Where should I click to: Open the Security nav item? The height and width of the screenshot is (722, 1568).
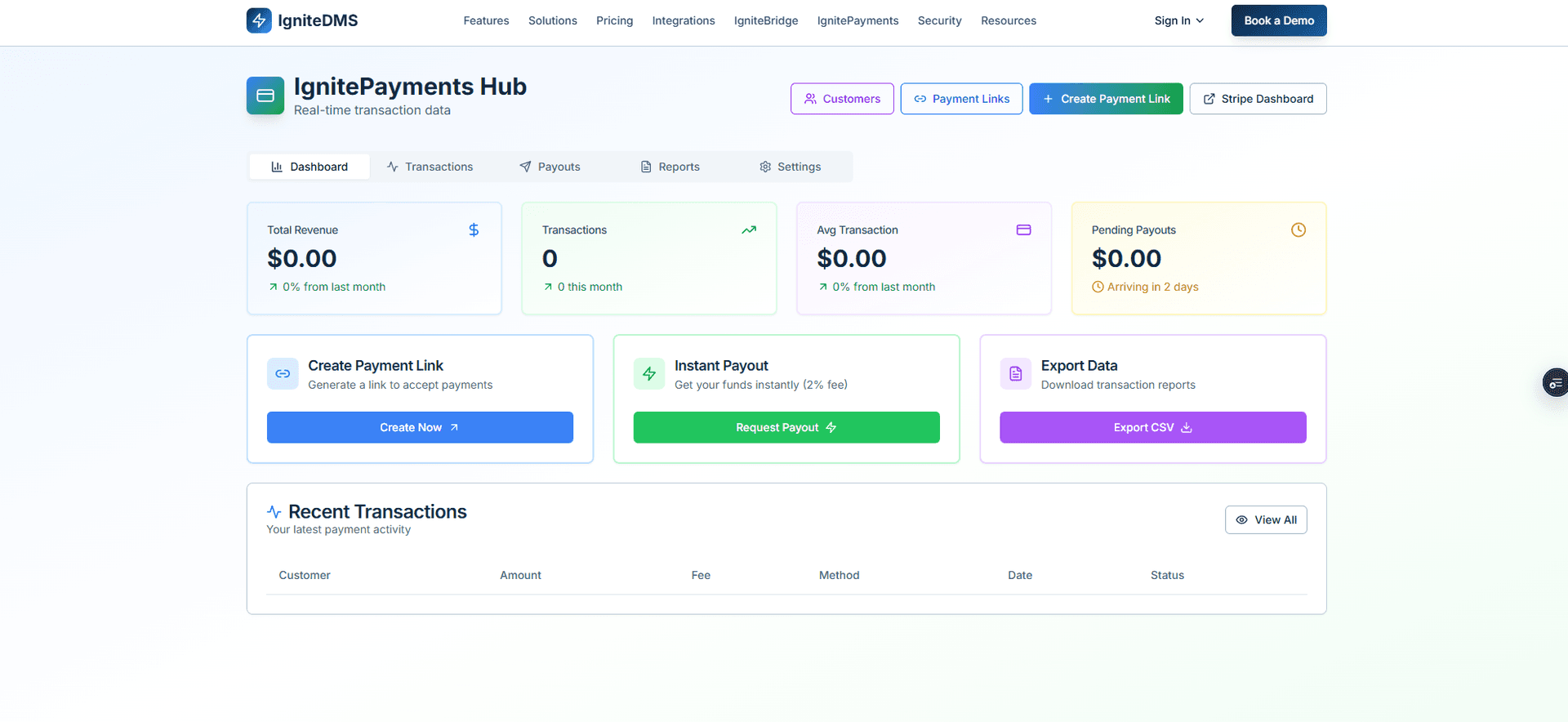(940, 20)
